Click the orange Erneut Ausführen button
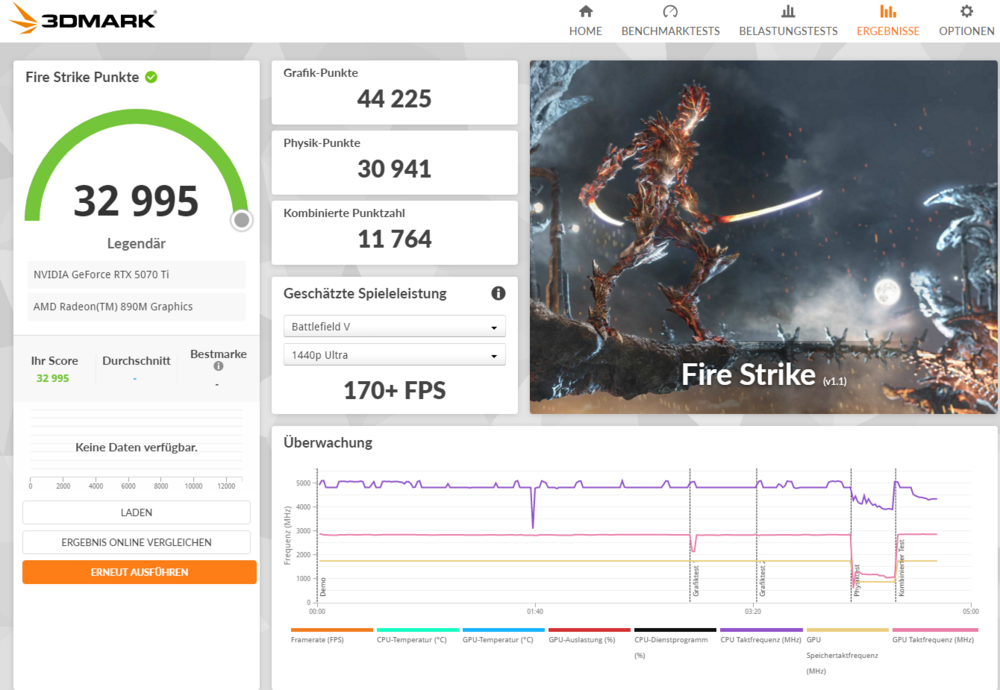This screenshot has width=1000, height=690. [x=139, y=572]
